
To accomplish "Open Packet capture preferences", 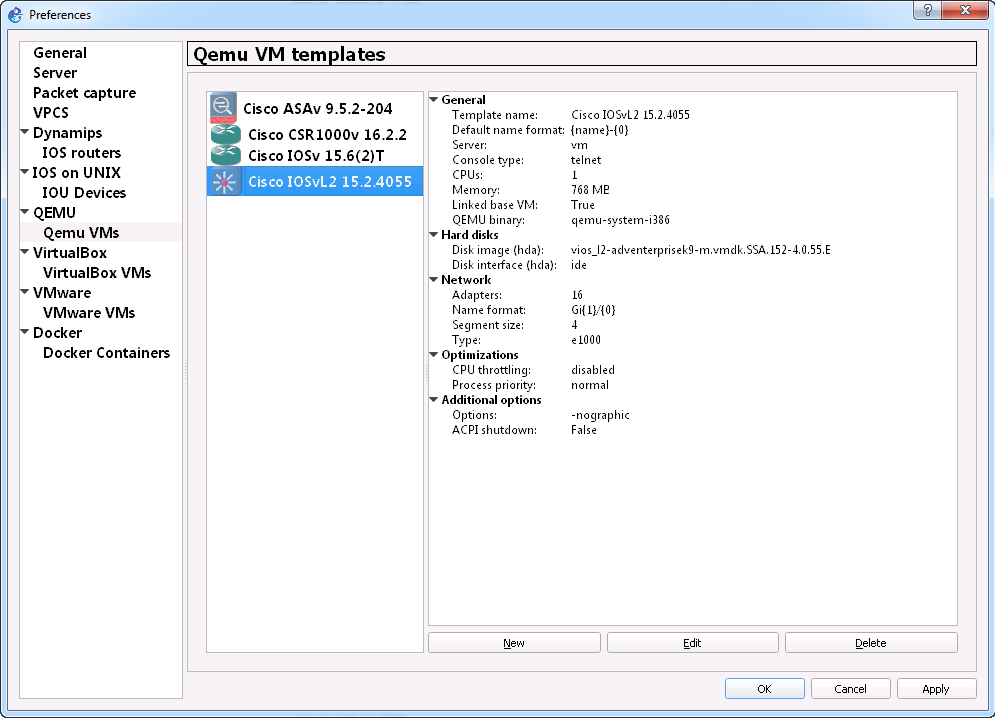I will (x=84, y=93).
